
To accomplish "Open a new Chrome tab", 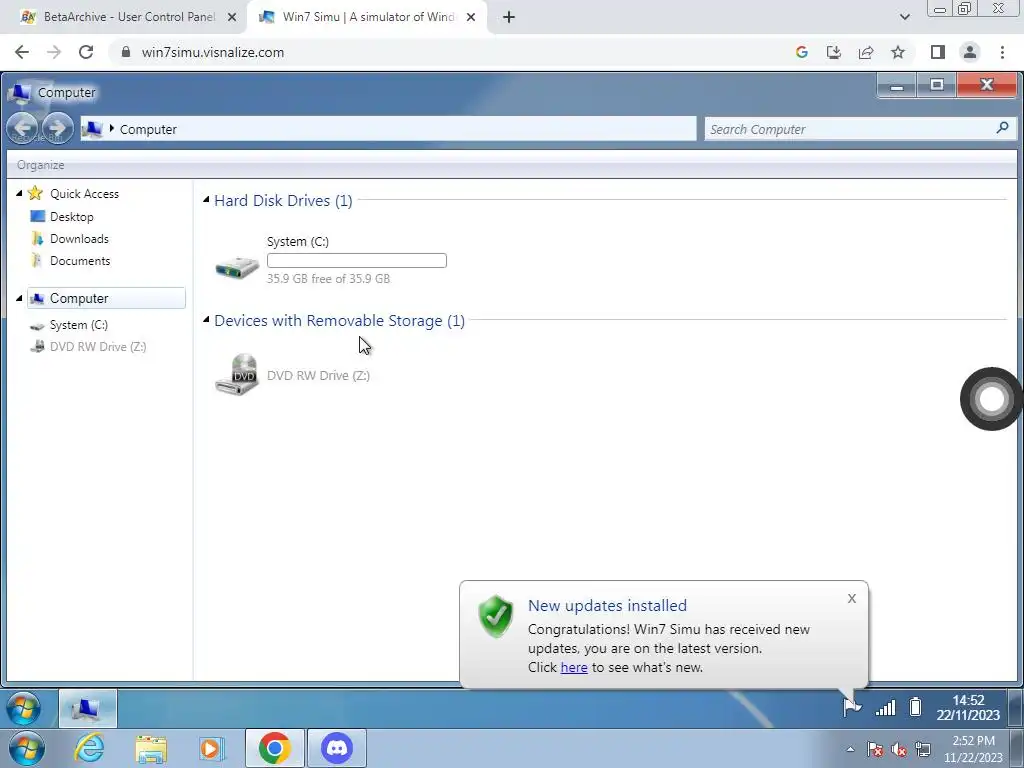I will tap(509, 17).
